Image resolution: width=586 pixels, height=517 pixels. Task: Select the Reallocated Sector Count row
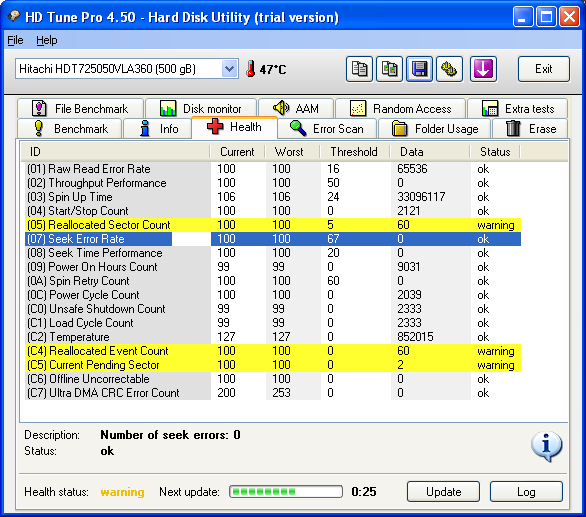pyautogui.click(x=273, y=225)
